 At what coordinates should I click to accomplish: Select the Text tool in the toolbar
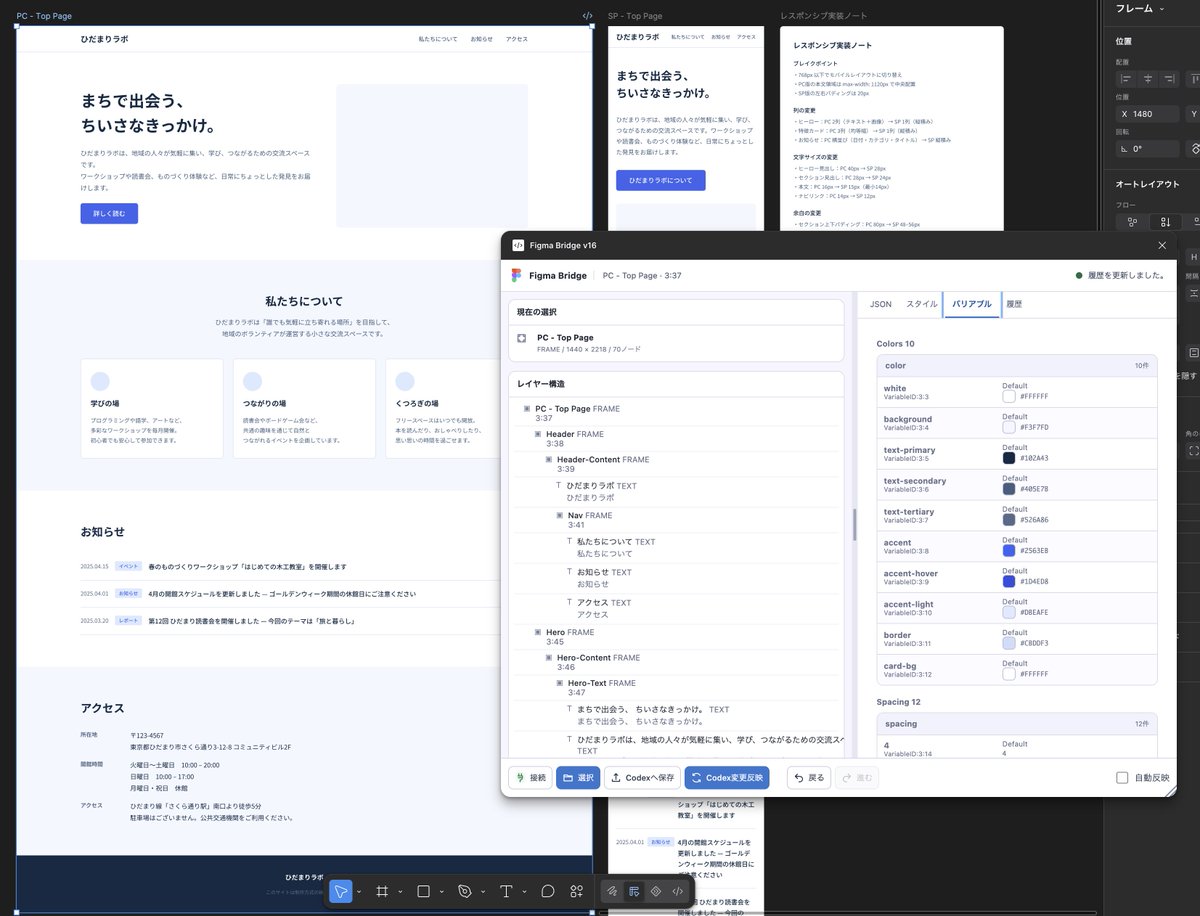coord(506,891)
